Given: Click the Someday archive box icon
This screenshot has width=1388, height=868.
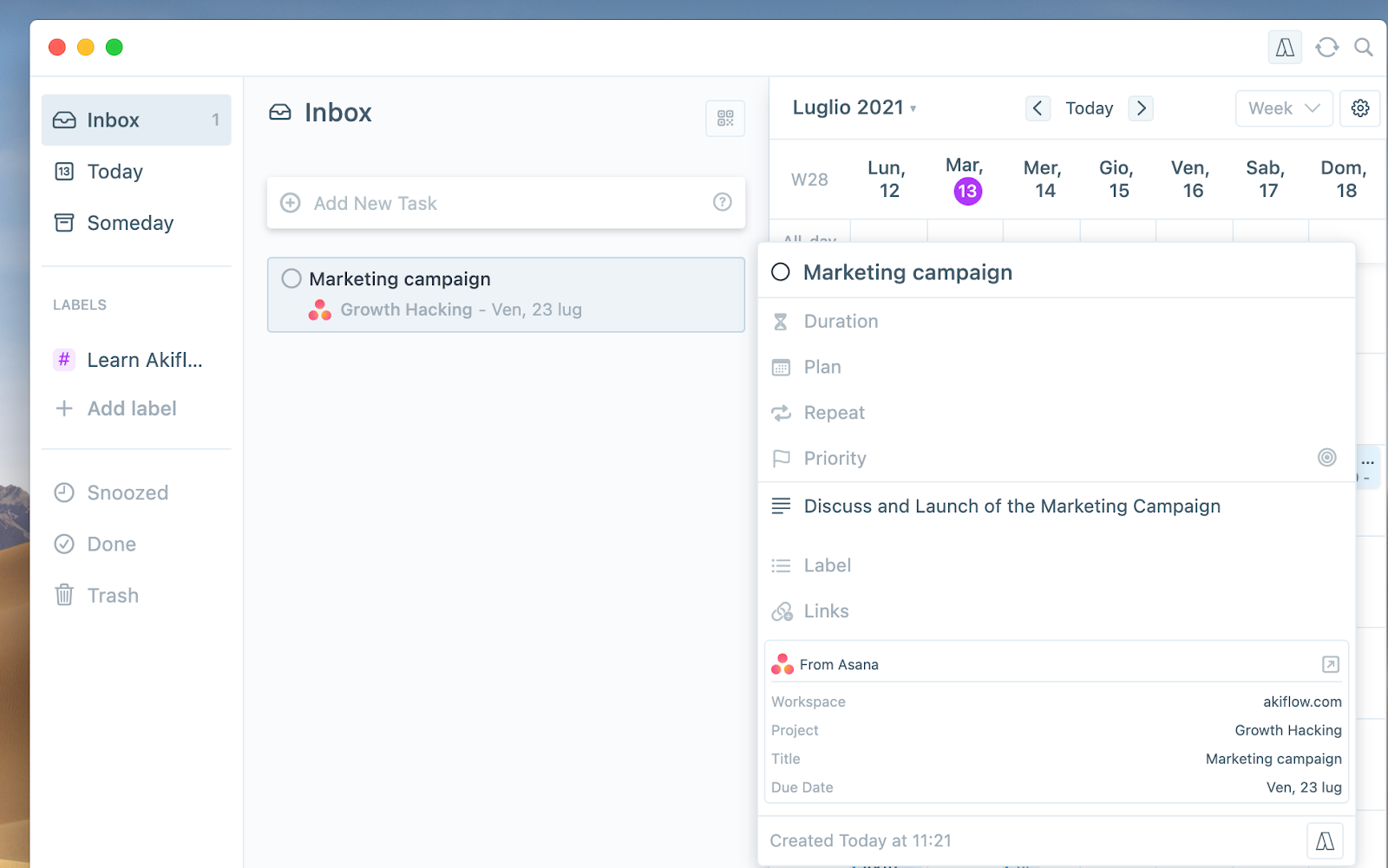Looking at the screenshot, I should [64, 223].
